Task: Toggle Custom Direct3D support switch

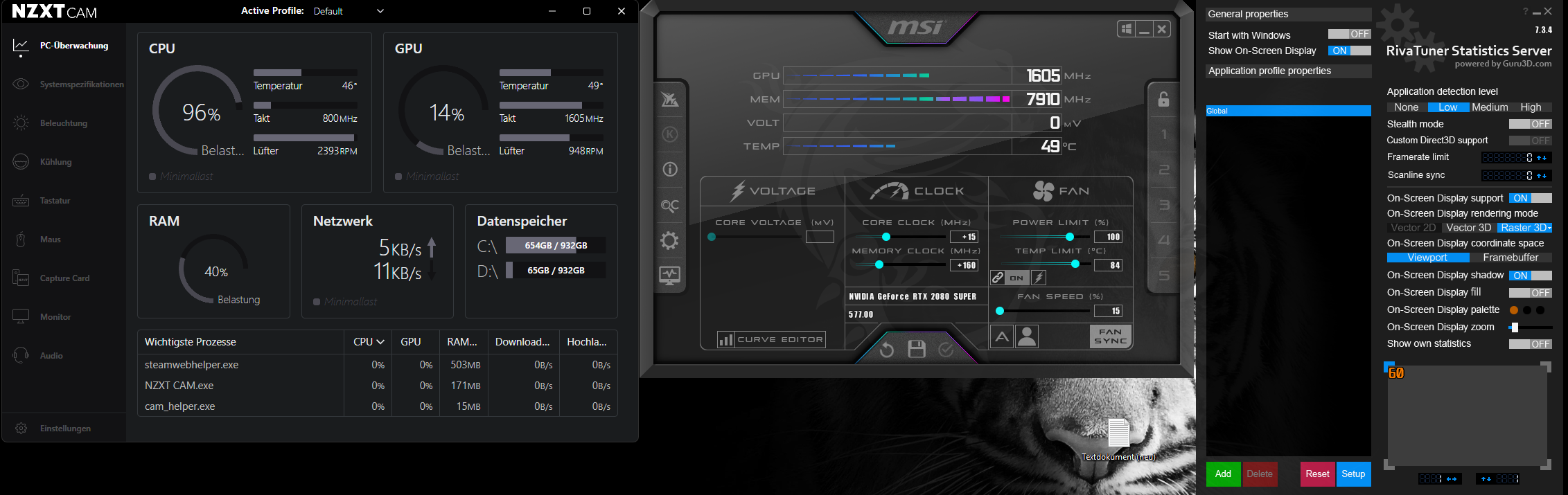Action: 1530,141
